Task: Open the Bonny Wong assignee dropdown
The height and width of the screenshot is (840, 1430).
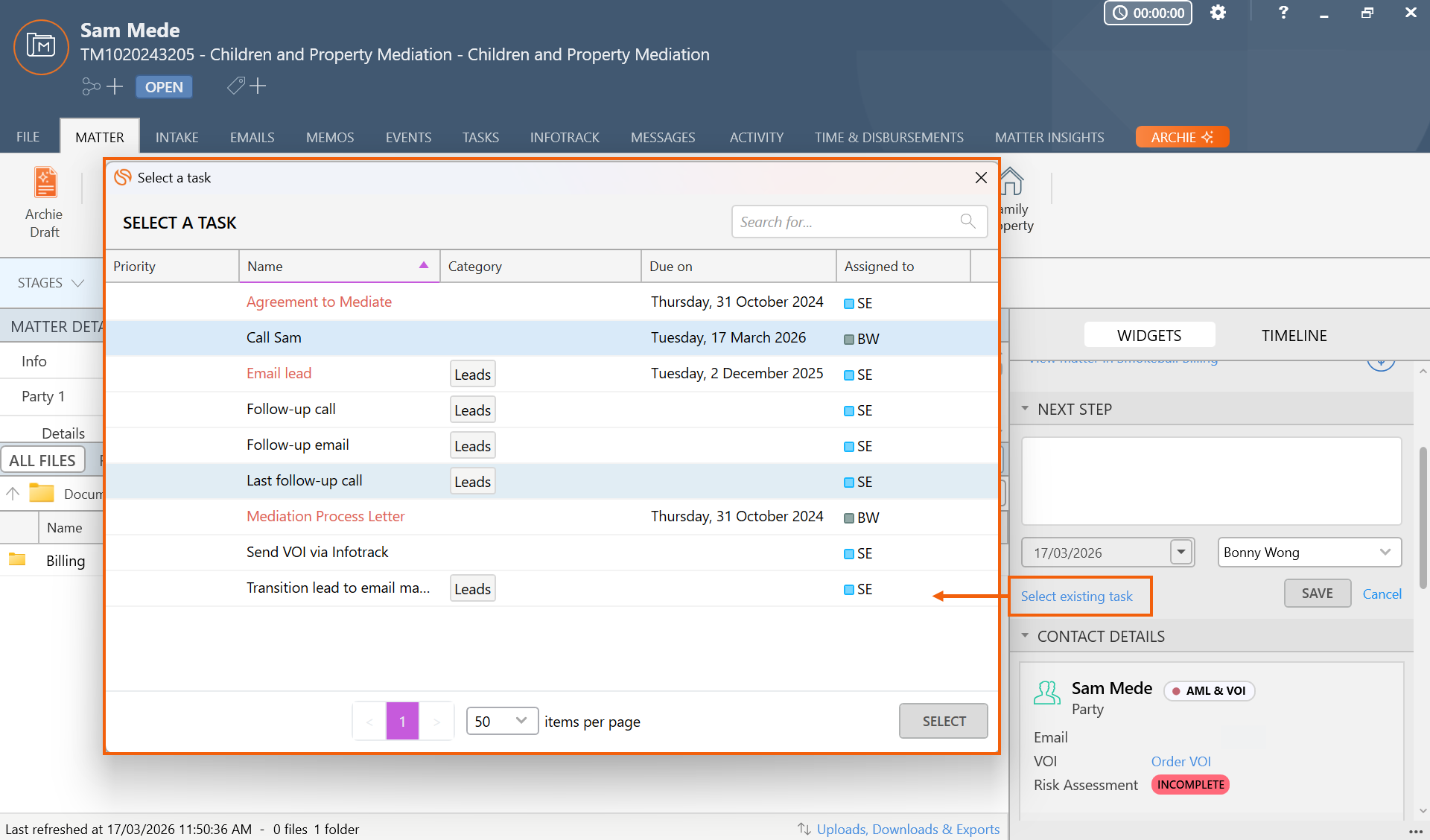Action: [x=1309, y=552]
